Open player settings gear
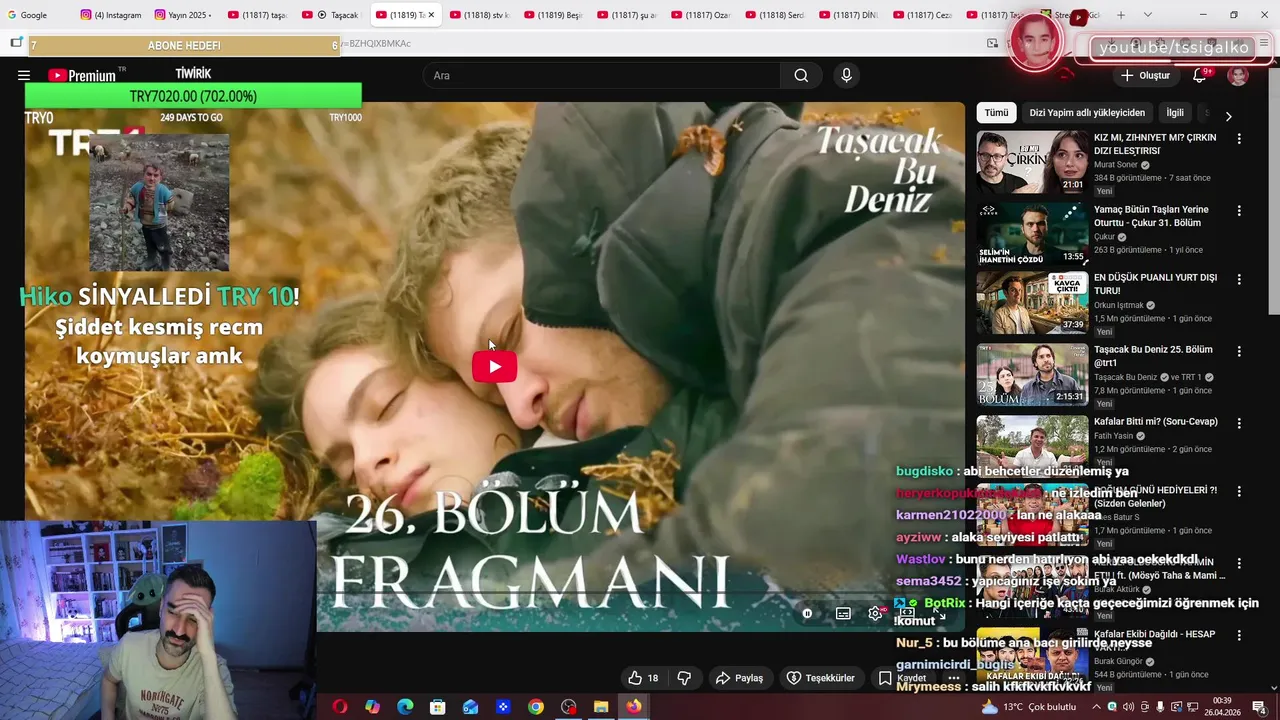Viewport: 1280px width, 720px height. pos(875,613)
